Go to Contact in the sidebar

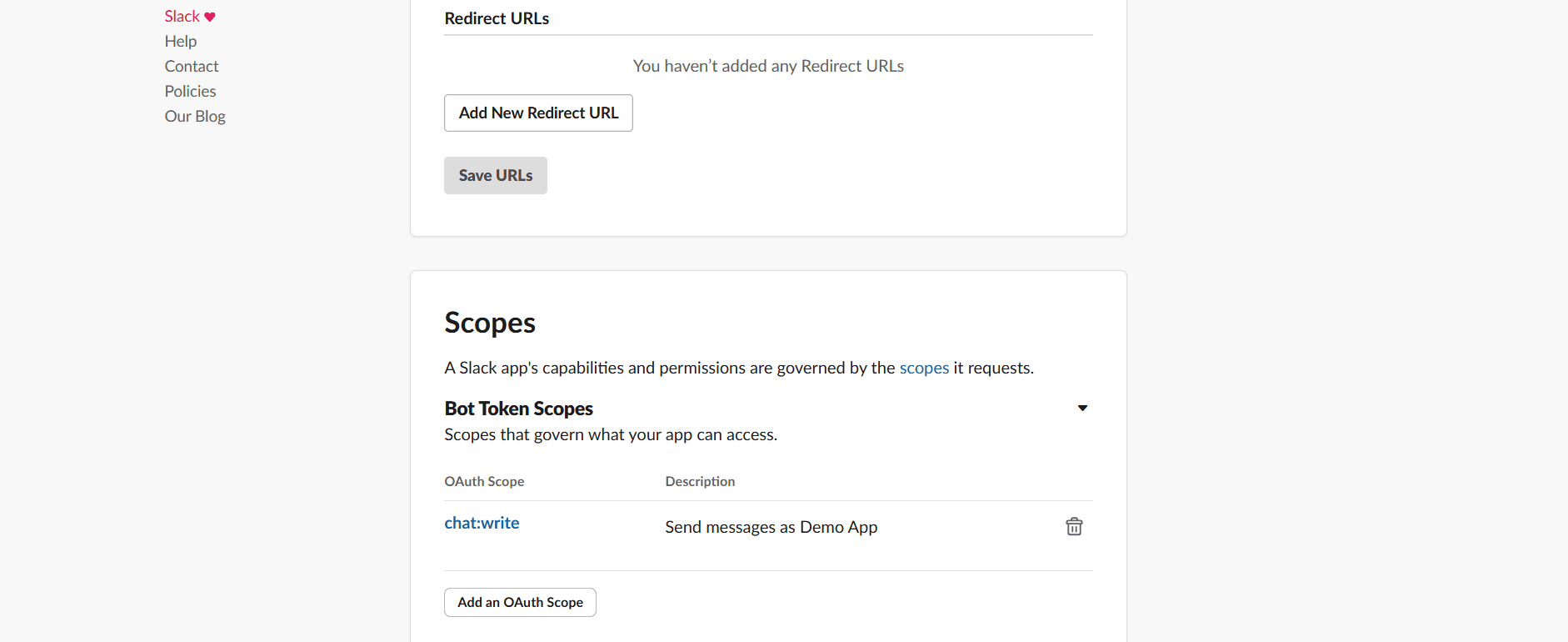(x=192, y=67)
